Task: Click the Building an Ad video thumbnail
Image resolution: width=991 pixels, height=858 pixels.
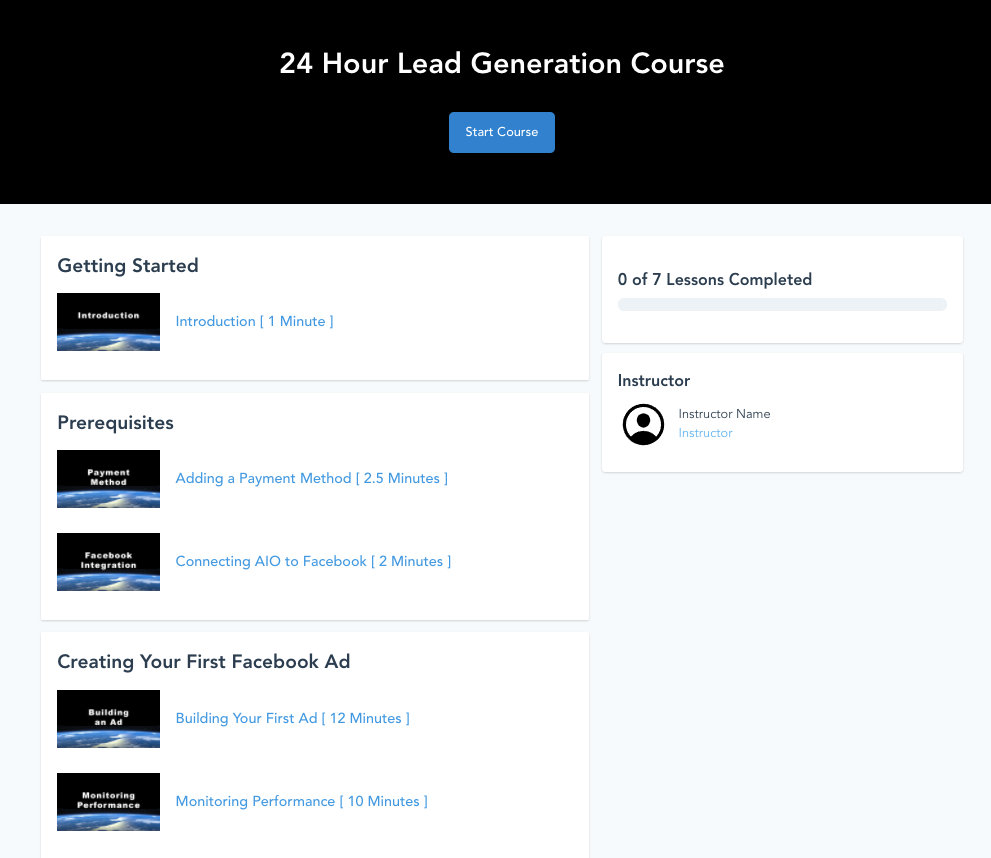Action: [108, 719]
